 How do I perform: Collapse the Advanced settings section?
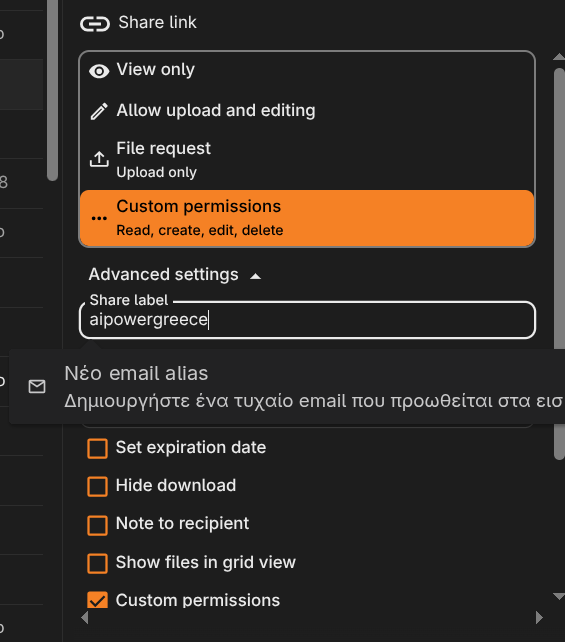(174, 275)
